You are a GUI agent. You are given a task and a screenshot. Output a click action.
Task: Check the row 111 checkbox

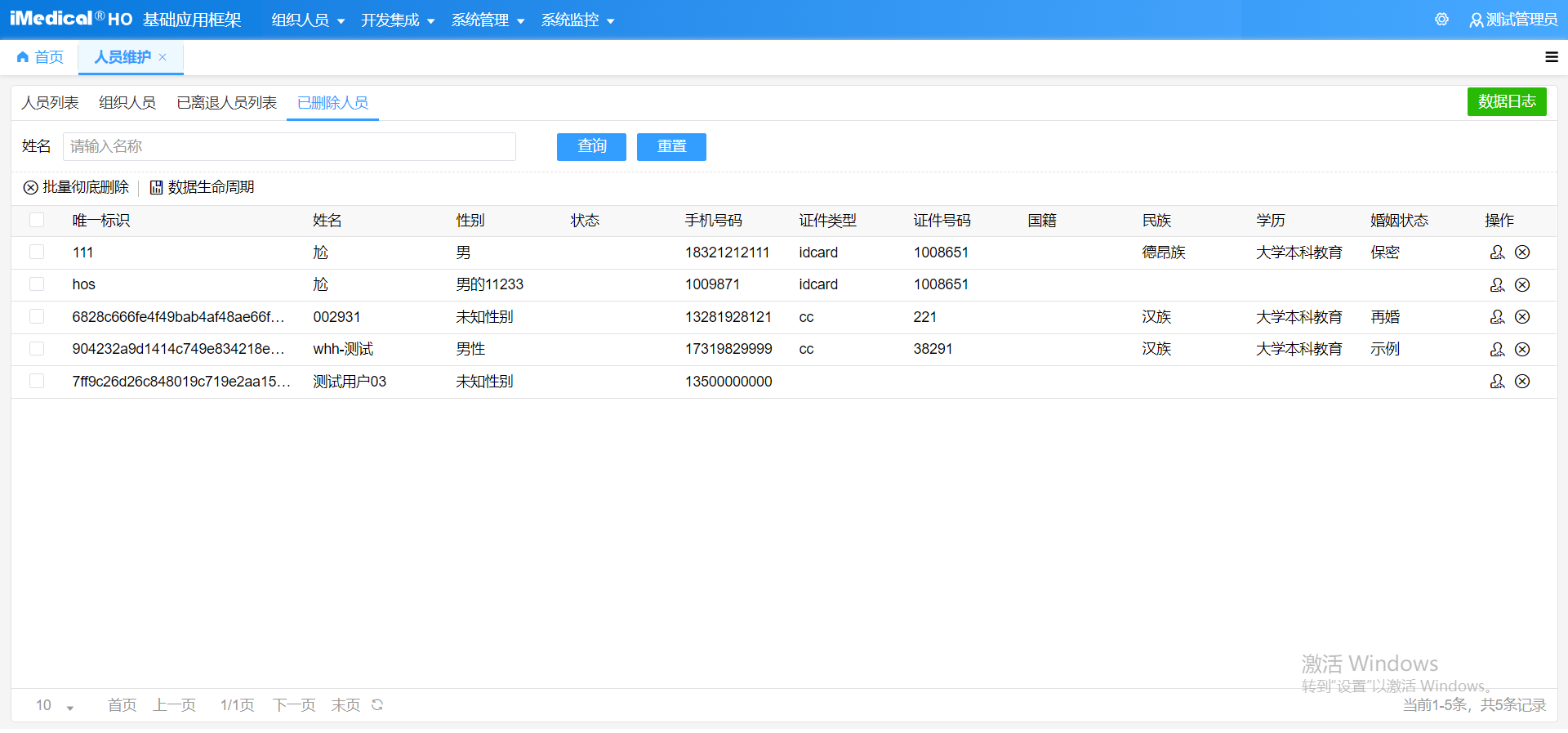point(37,252)
